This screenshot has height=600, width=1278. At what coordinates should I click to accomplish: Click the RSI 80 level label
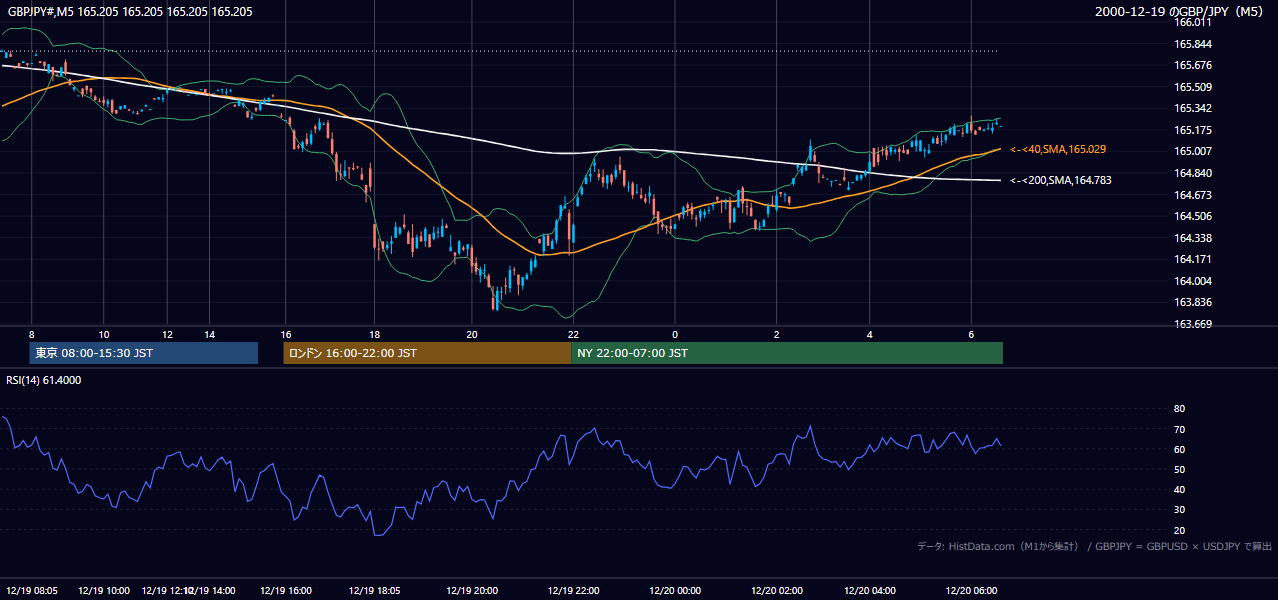click(1179, 409)
